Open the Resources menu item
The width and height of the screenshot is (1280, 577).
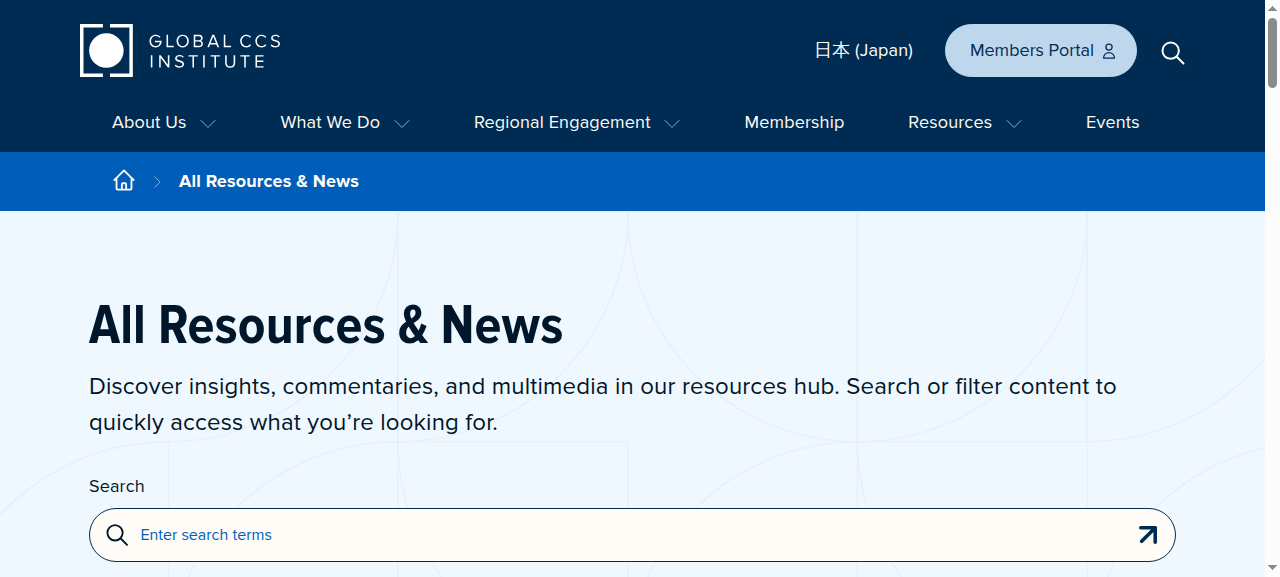(950, 122)
